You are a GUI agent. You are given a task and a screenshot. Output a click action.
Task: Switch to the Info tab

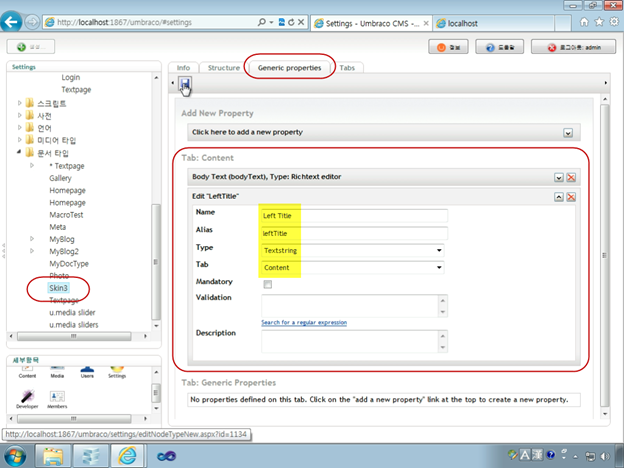coord(183,68)
